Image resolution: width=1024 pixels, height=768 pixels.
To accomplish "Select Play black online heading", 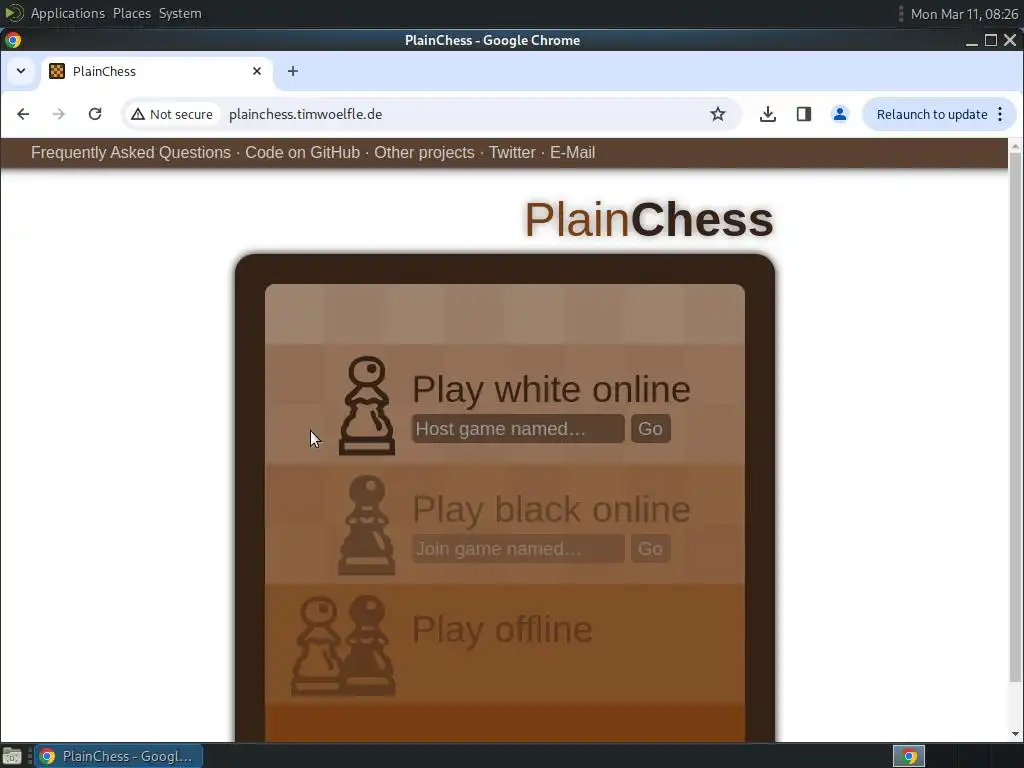I will tap(551, 509).
